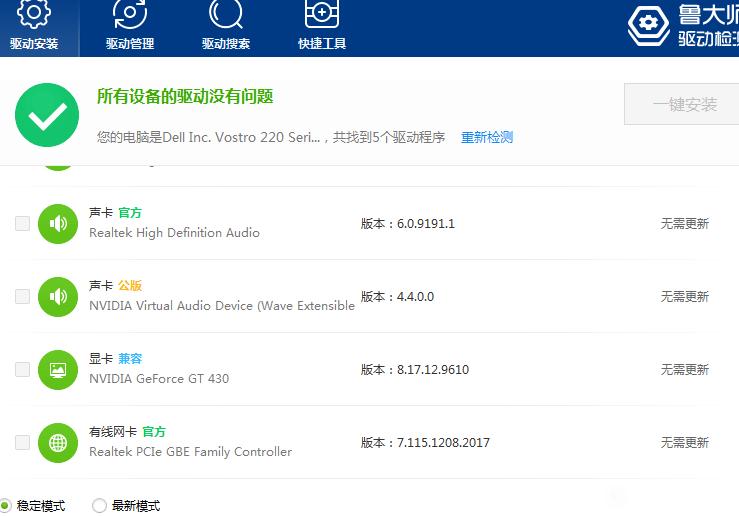This screenshot has height=516, width=739.
Task: Click 无需更新 in the GeForce GT 430 row
Action: click(685, 369)
